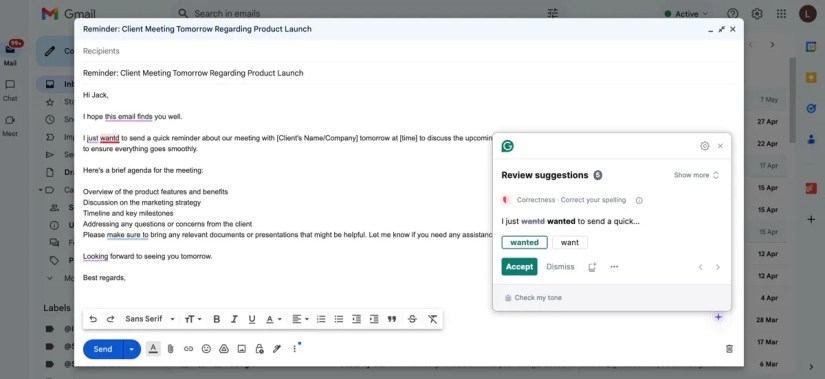This screenshot has width=825, height=379.
Task: Insert a bulleted list
Action: tap(339, 319)
